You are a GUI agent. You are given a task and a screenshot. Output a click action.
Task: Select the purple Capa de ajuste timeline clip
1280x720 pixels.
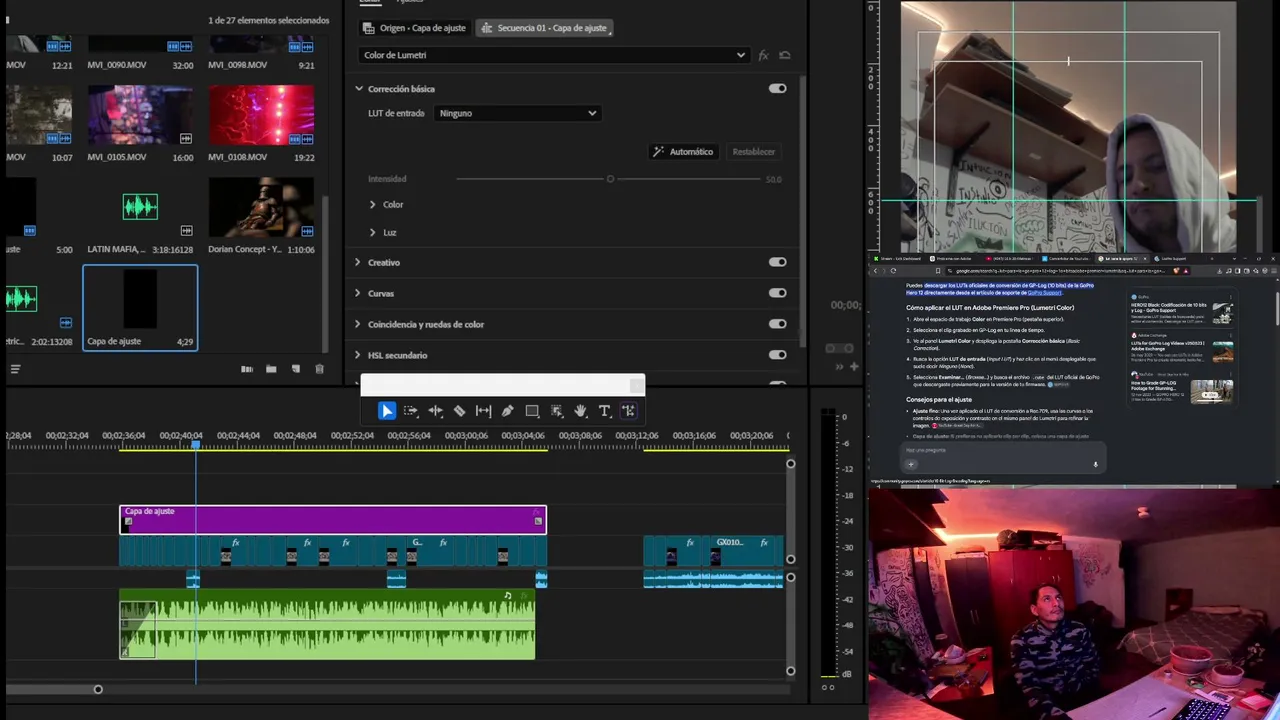tap(333, 519)
